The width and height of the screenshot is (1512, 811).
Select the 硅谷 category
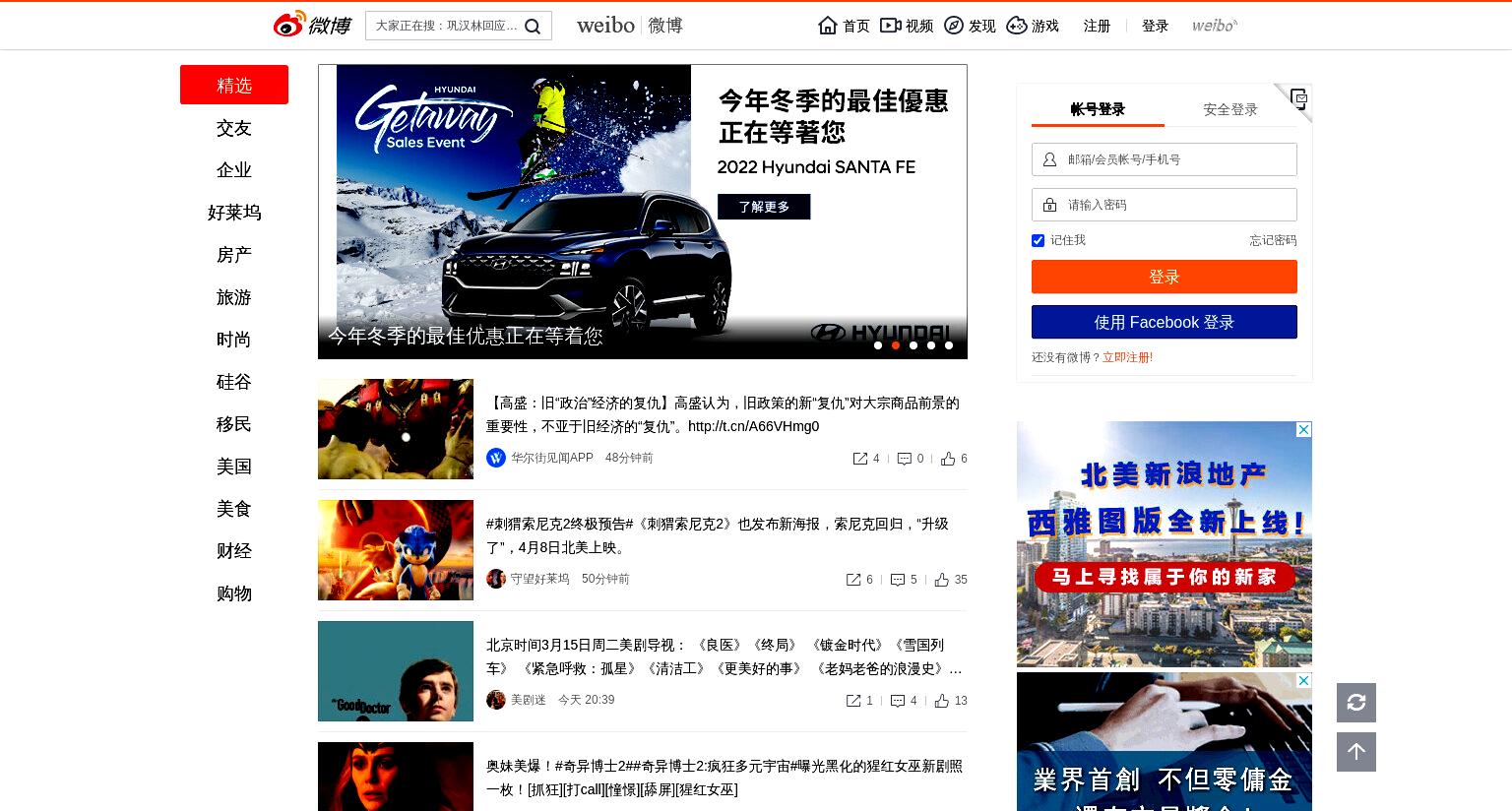(234, 382)
